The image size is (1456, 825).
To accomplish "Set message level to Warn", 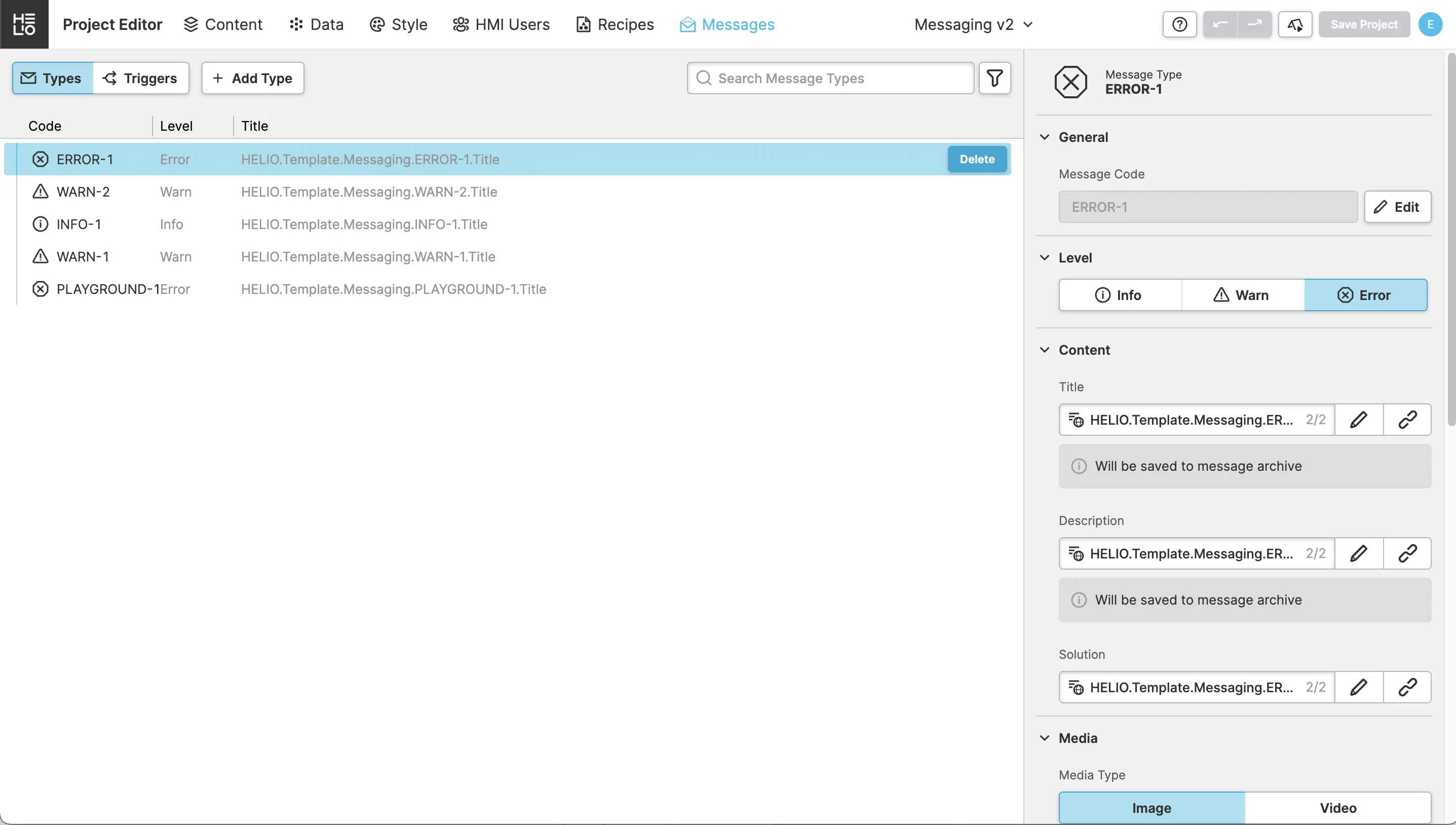I will 1243,295.
